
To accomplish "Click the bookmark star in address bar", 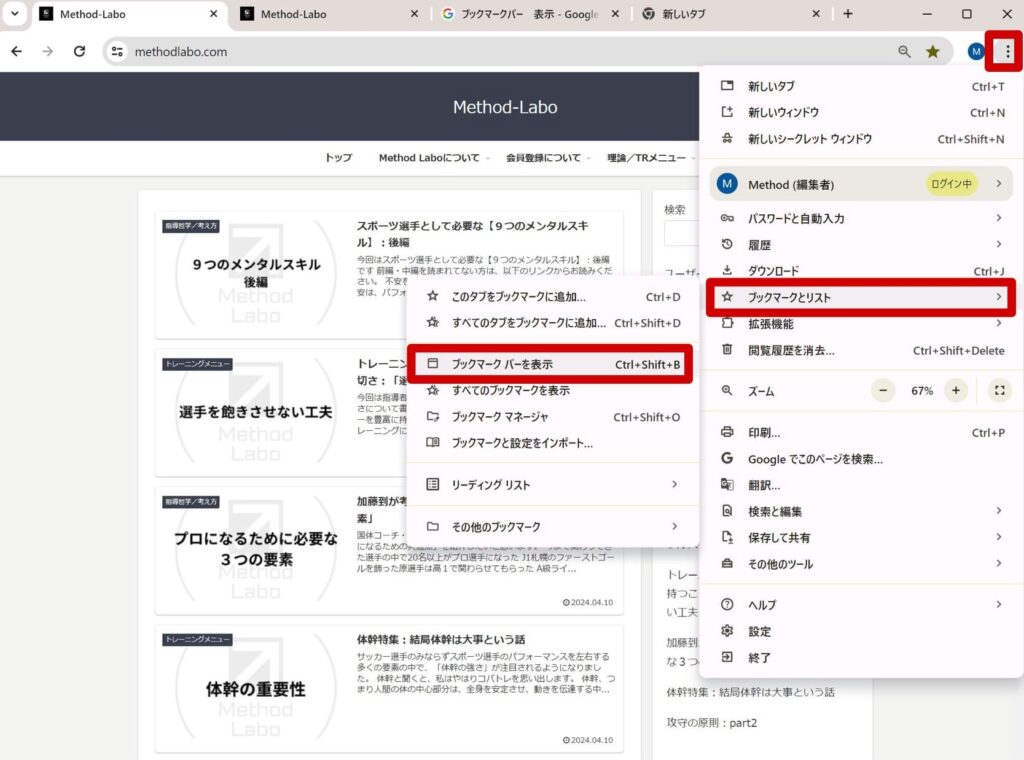I will (x=933, y=51).
